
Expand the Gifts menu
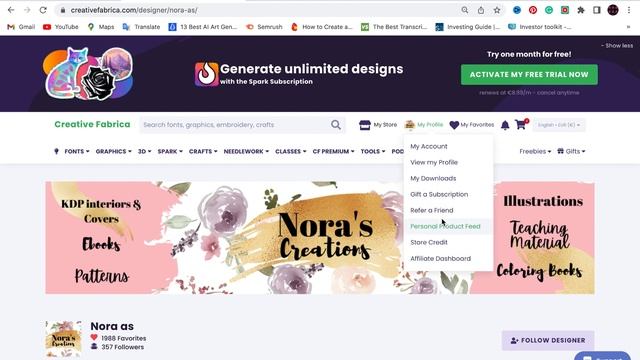[571, 151]
